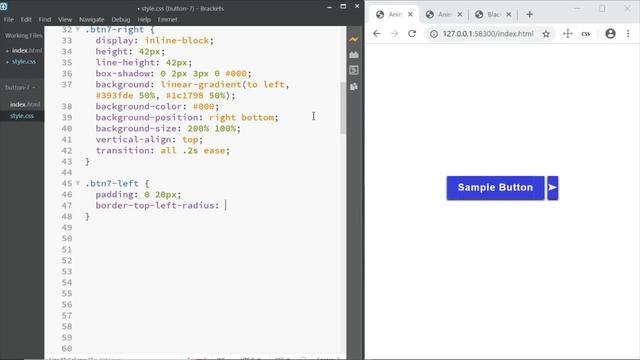Screen dimensions: 640x360
Task: Open the Help menu in Brackets
Action: (144, 20)
